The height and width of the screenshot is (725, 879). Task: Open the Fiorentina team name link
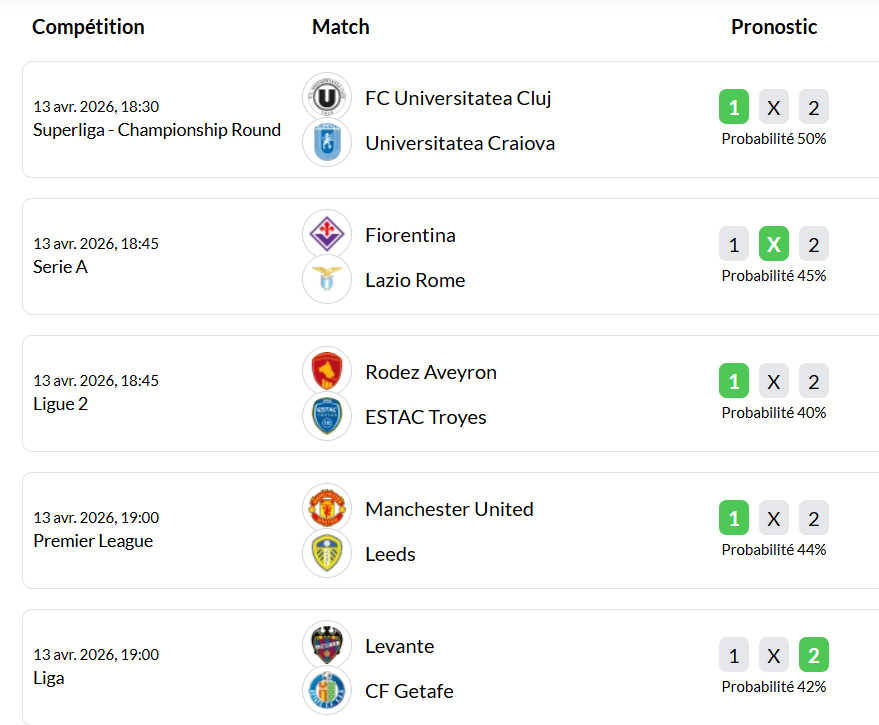(x=410, y=235)
